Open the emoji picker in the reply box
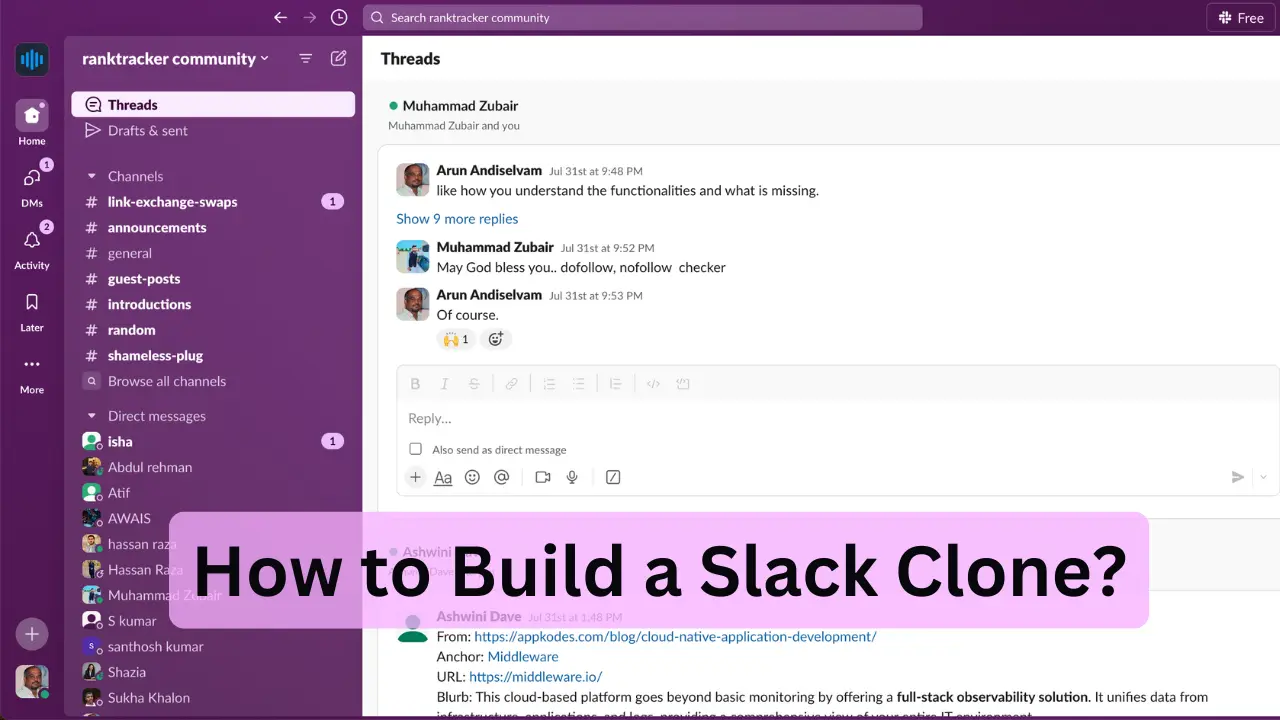The height and width of the screenshot is (720, 1280). (x=472, y=477)
